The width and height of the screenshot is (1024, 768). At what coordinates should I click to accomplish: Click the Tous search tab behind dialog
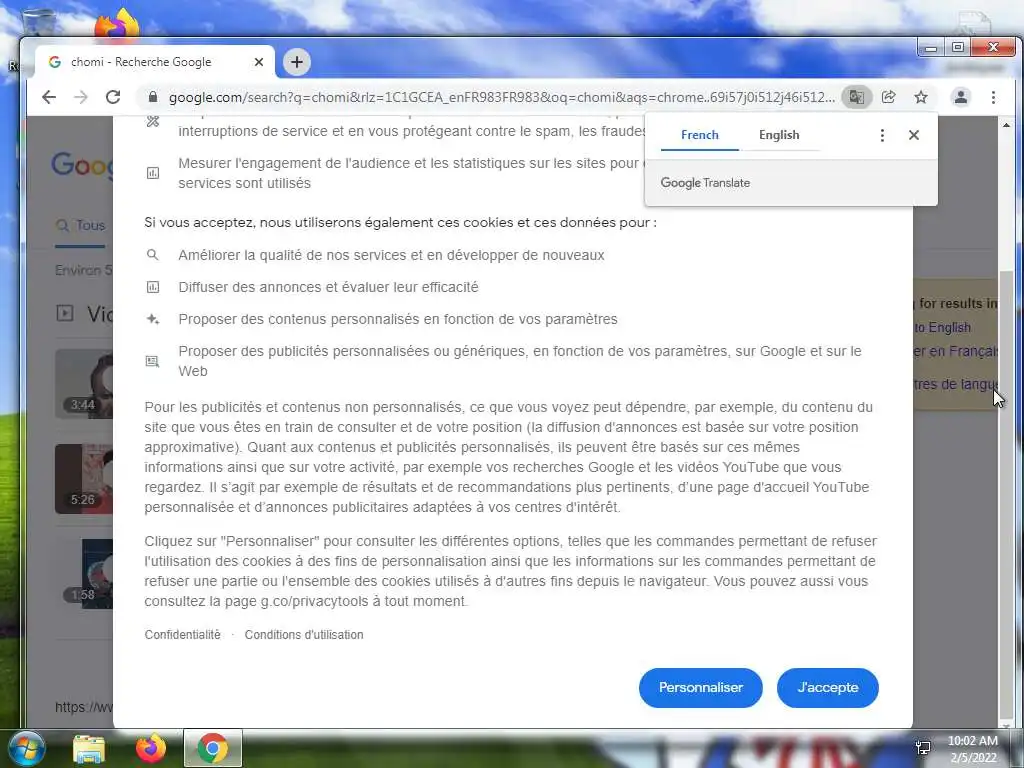pos(80,225)
